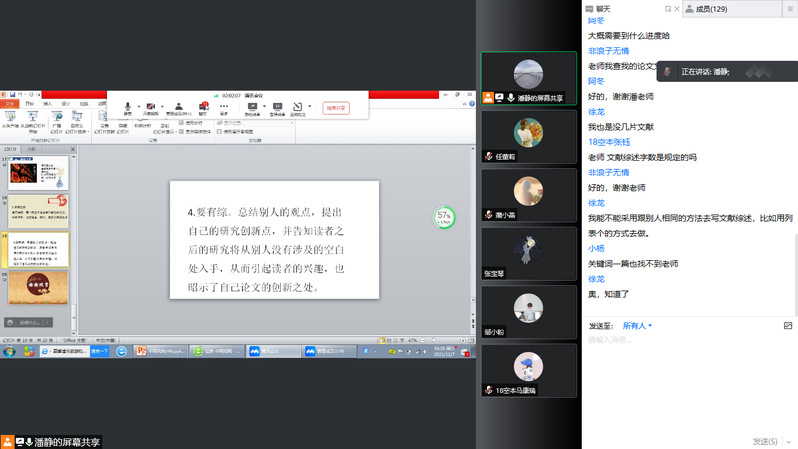Switch to the 聊天 chat tab
The height and width of the screenshot is (449, 798).
(602, 8)
